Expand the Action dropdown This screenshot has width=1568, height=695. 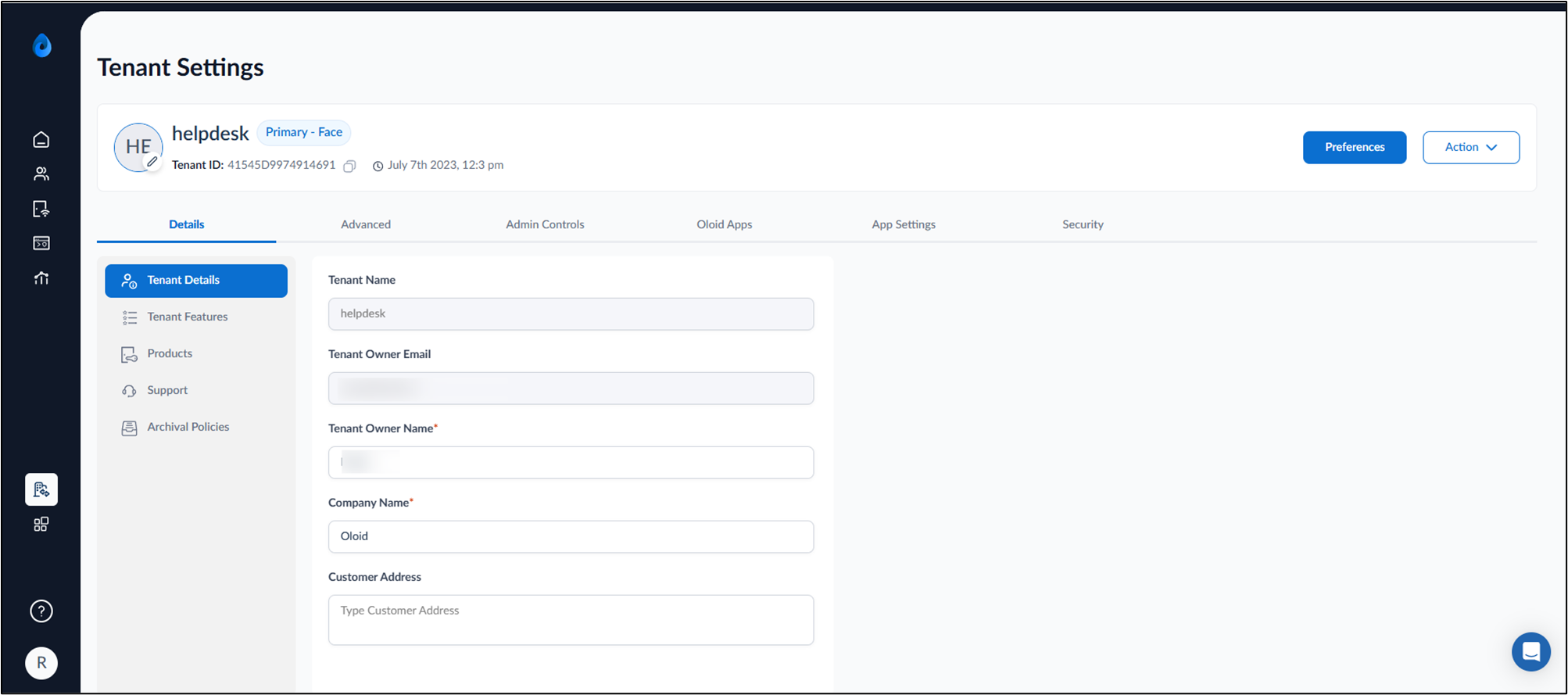click(1471, 148)
